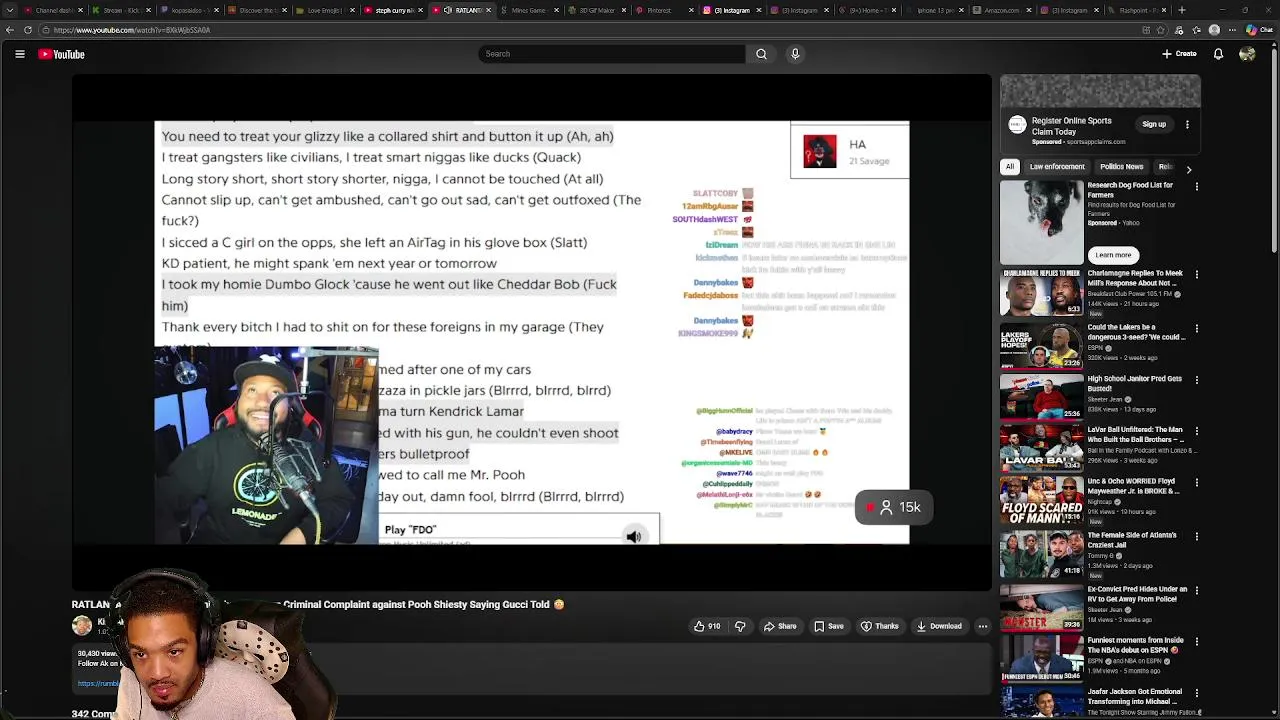
Task: Open options for Register Online Sports ad
Action: (1187, 125)
